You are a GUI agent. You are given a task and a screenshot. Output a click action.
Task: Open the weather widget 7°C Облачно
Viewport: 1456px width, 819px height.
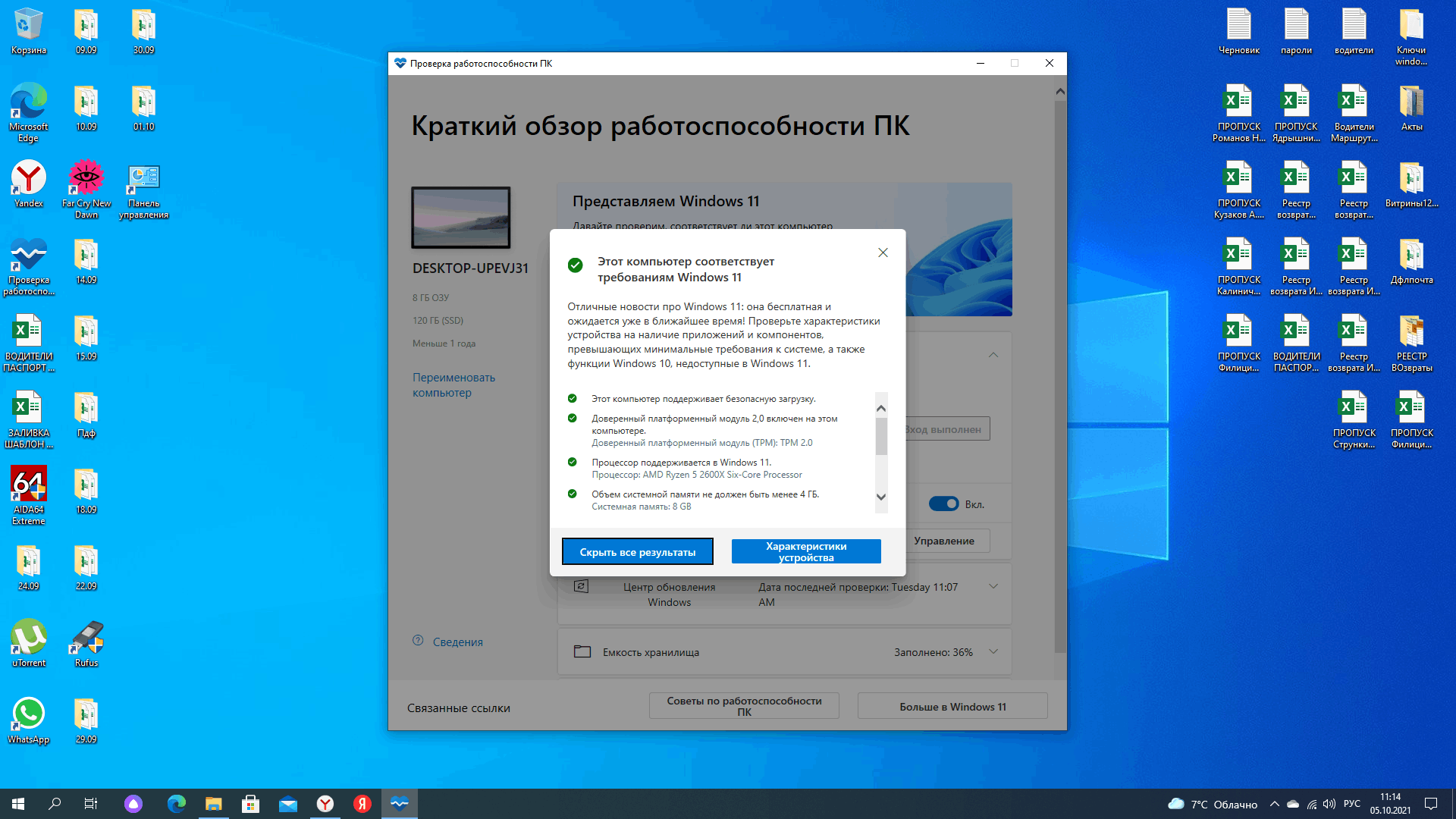1213,804
